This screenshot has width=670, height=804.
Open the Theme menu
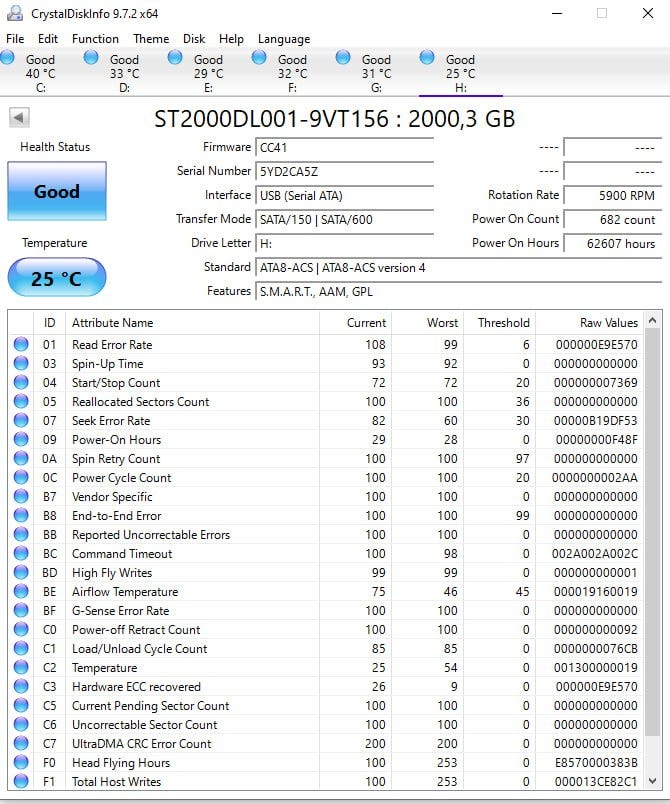151,39
